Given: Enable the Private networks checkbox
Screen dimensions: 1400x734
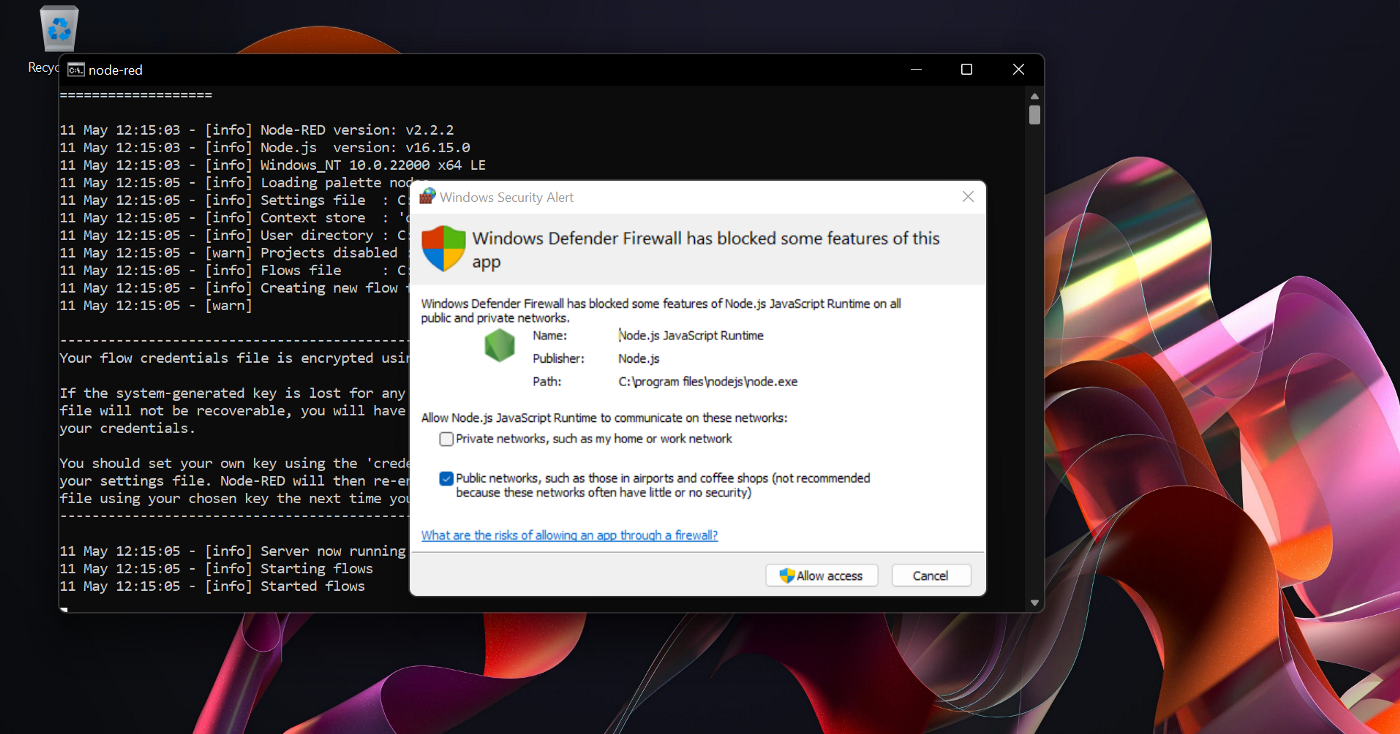Looking at the screenshot, I should [447, 439].
